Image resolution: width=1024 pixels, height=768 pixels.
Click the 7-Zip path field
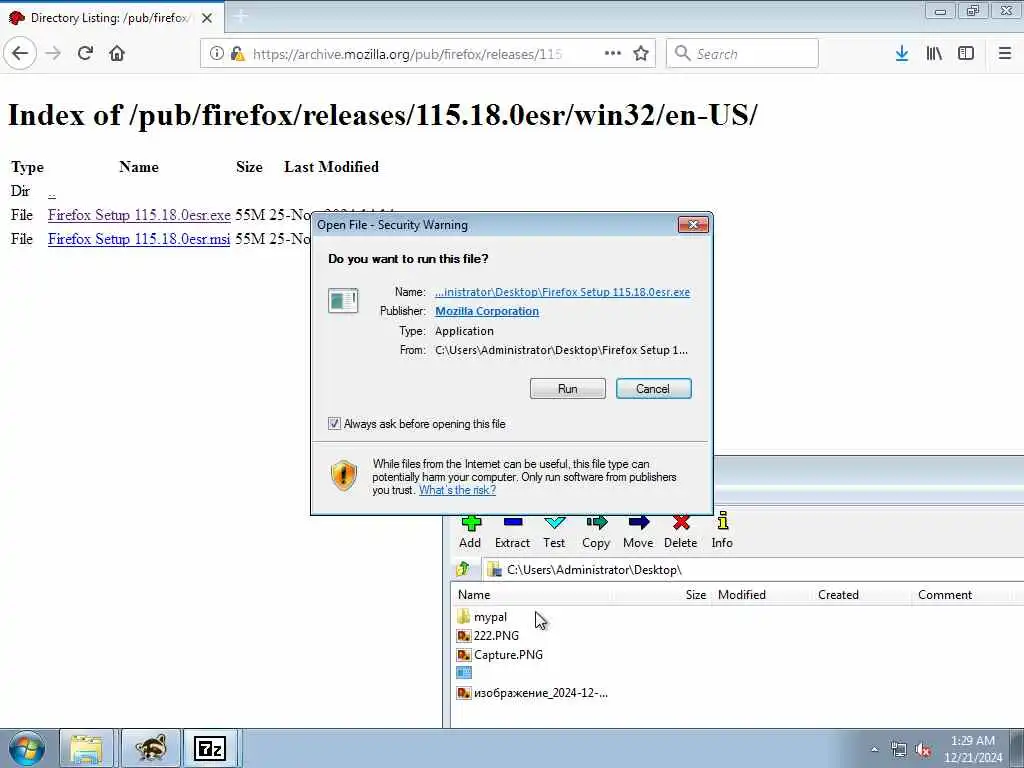coord(753,569)
